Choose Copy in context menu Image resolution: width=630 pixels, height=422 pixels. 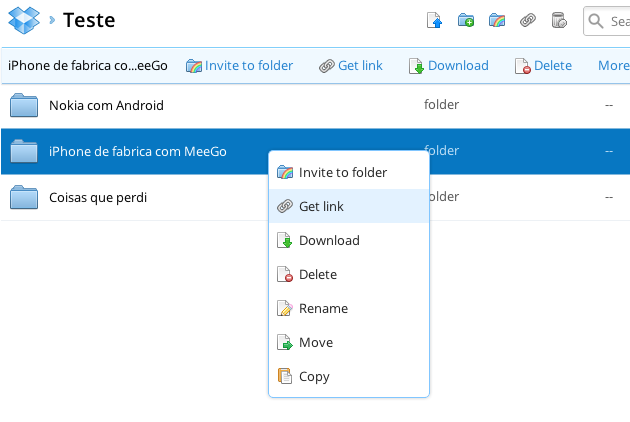pos(349,376)
